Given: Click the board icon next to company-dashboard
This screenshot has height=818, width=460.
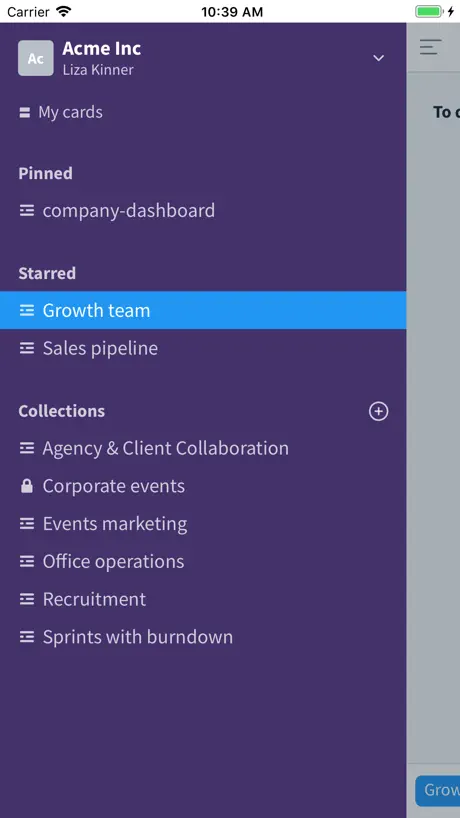Looking at the screenshot, I should coord(27,210).
